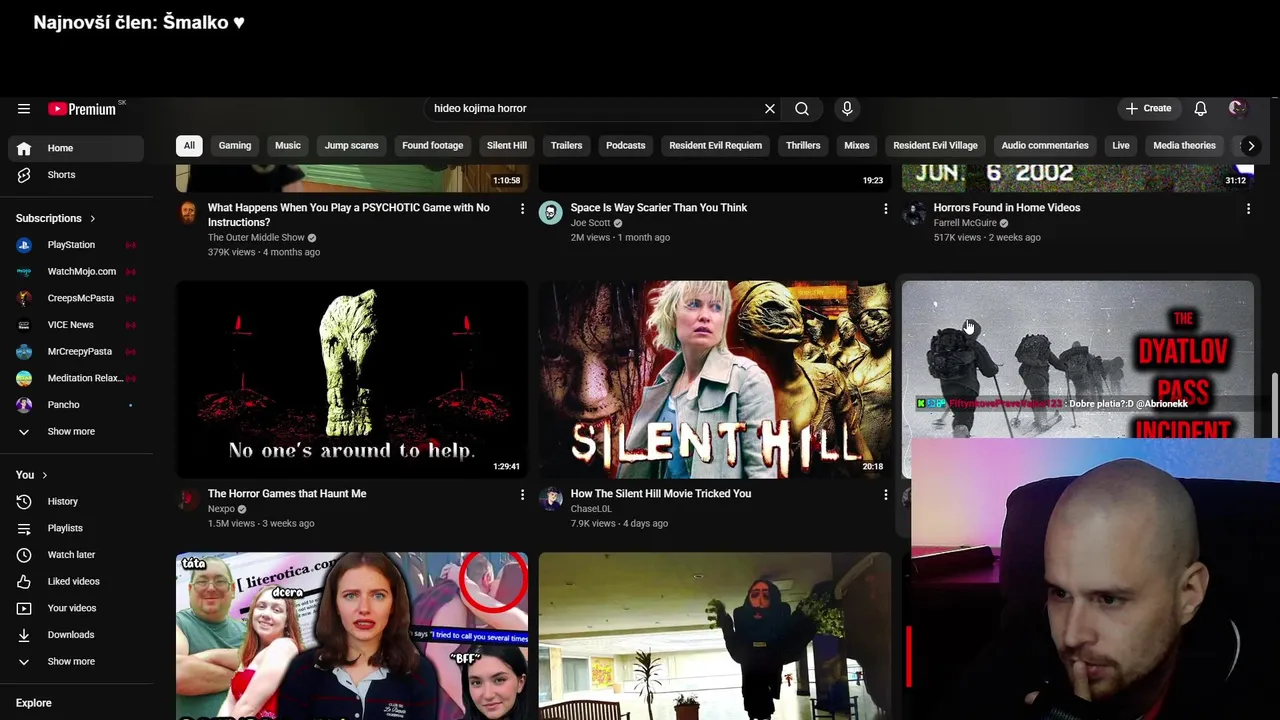The height and width of the screenshot is (720, 1280).
Task: Open Pancho subscription
Action: click(x=76, y=405)
